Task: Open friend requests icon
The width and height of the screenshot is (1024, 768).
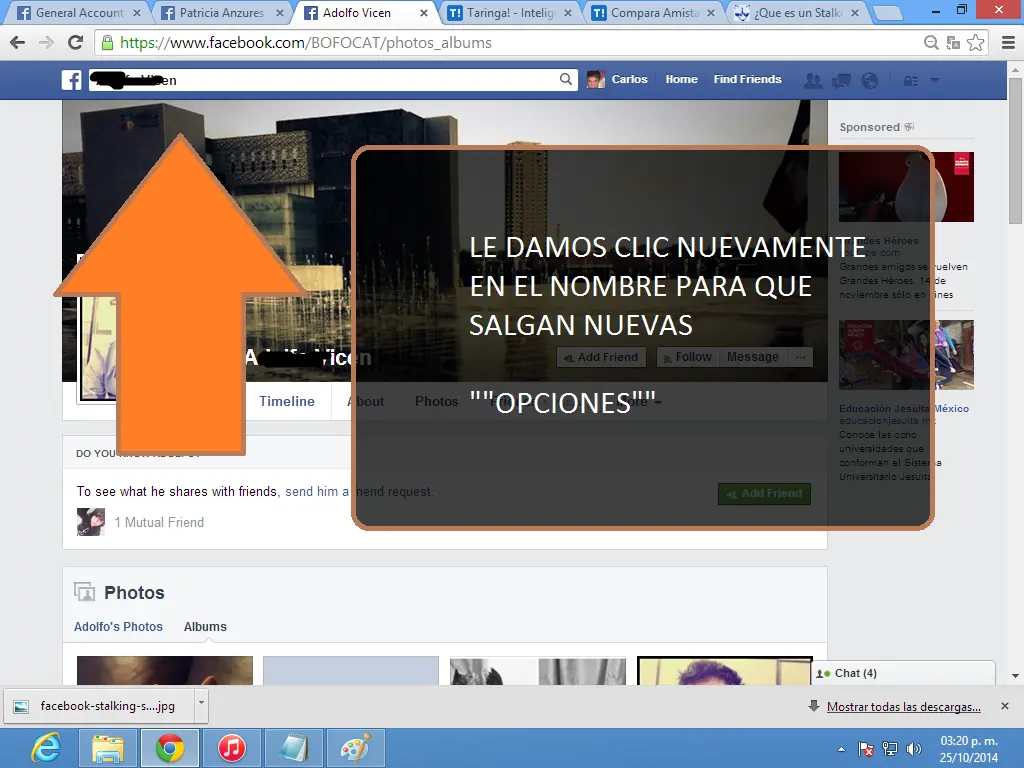Action: pos(813,80)
